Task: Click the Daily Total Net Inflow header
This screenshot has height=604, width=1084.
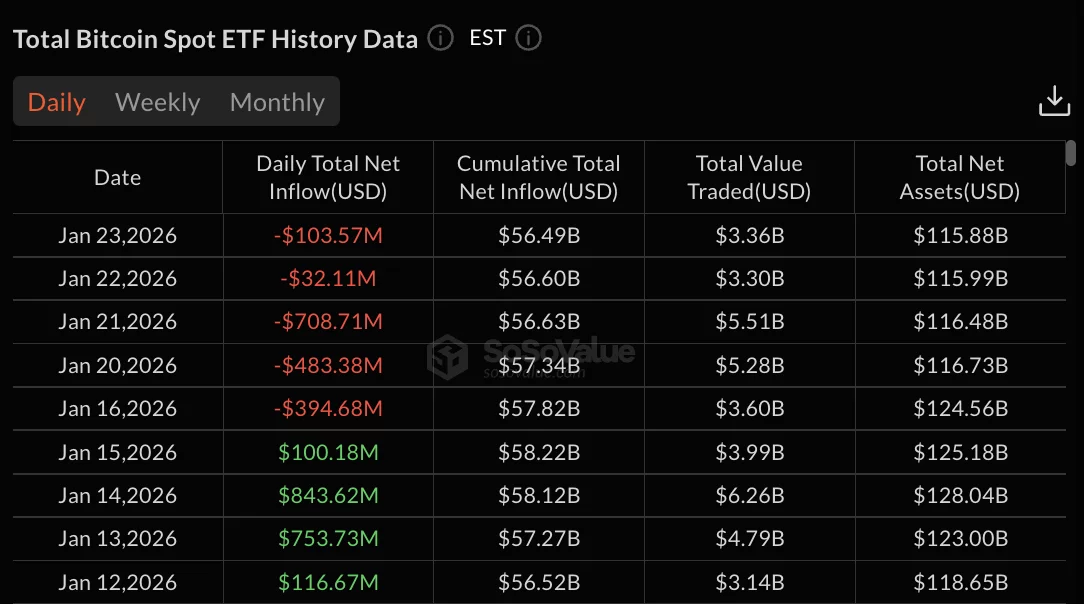Action: coord(328,176)
